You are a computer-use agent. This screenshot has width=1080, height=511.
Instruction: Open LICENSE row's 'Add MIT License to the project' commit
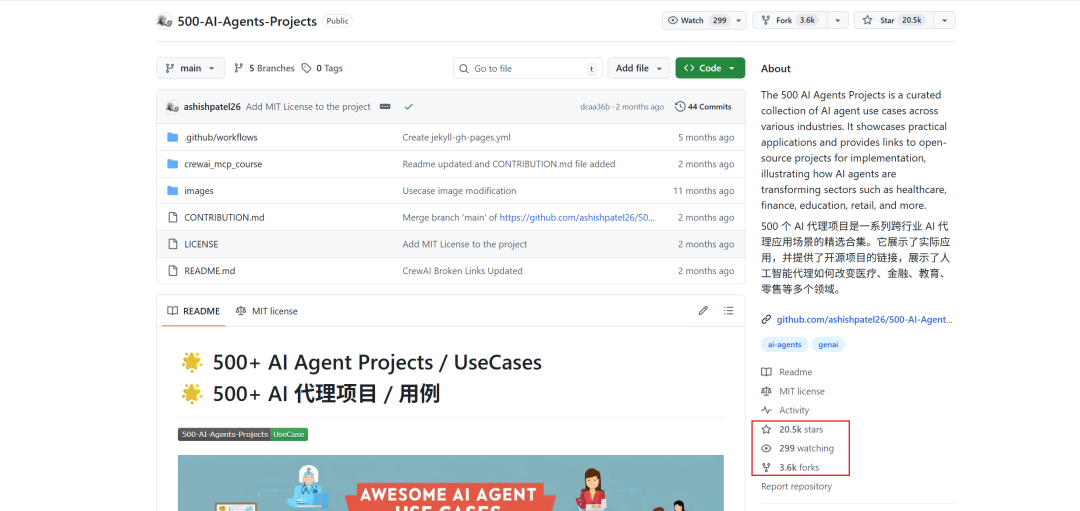(x=465, y=244)
